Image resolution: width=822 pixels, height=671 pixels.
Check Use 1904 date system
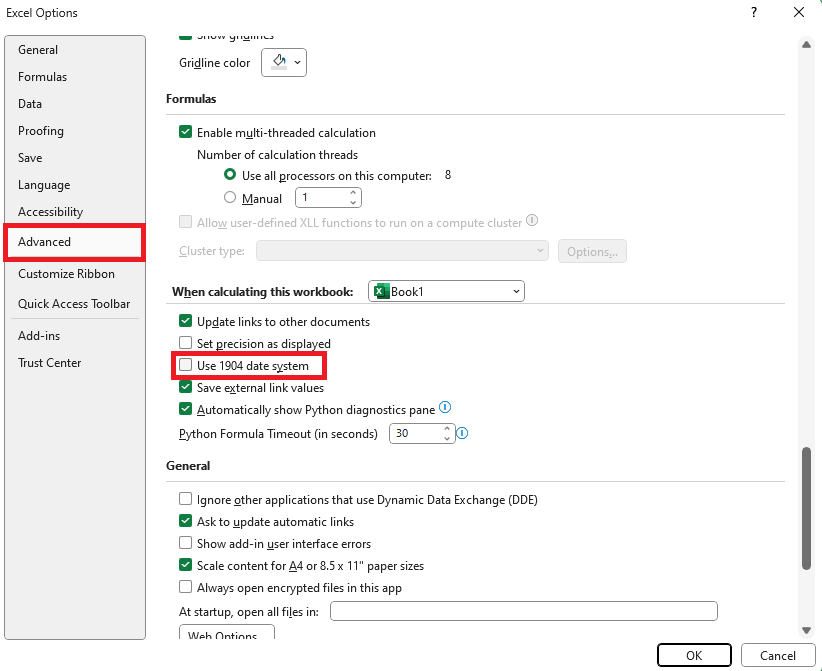(x=186, y=365)
